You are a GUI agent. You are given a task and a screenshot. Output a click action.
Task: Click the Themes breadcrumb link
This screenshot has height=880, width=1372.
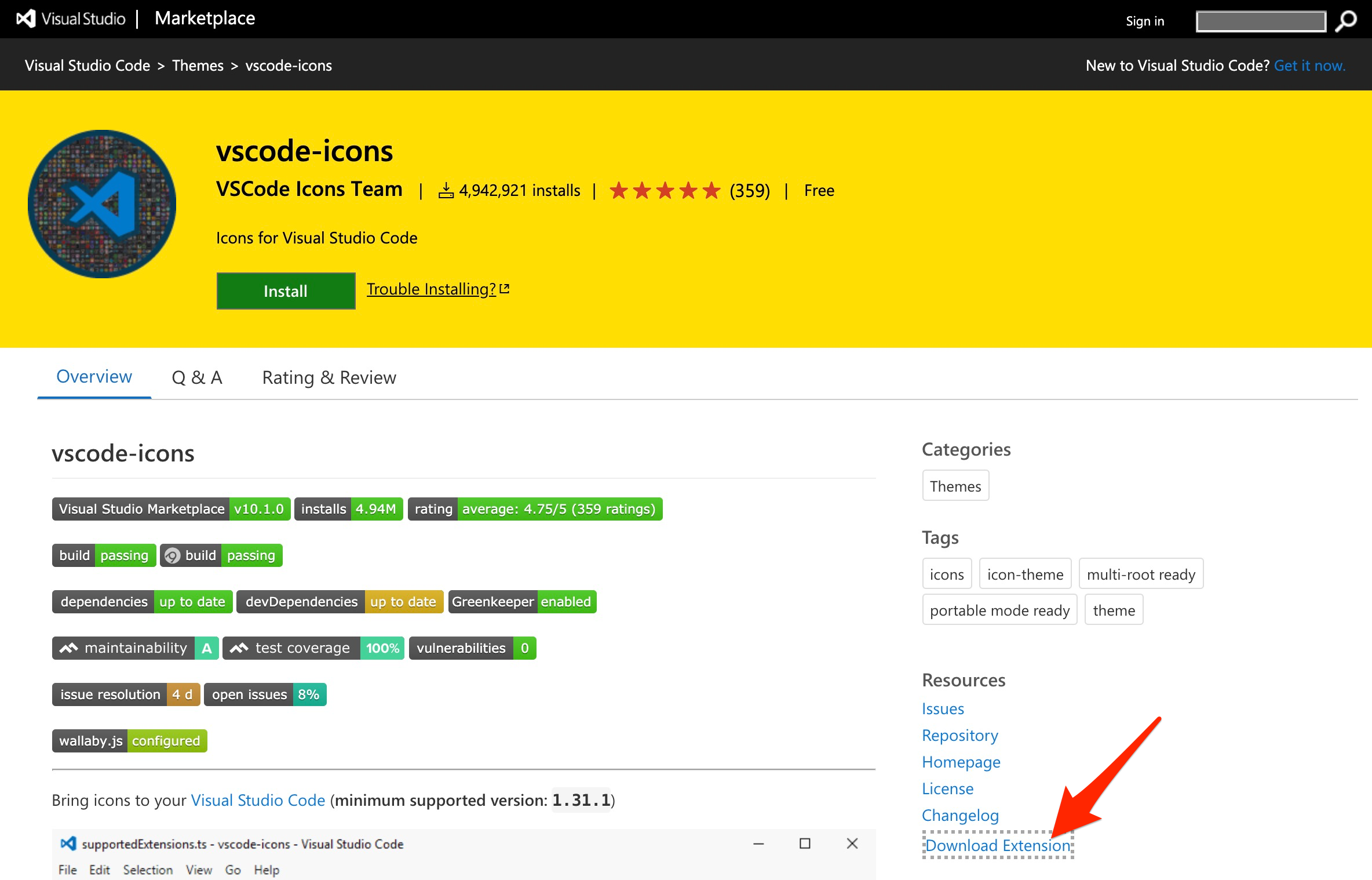198,66
